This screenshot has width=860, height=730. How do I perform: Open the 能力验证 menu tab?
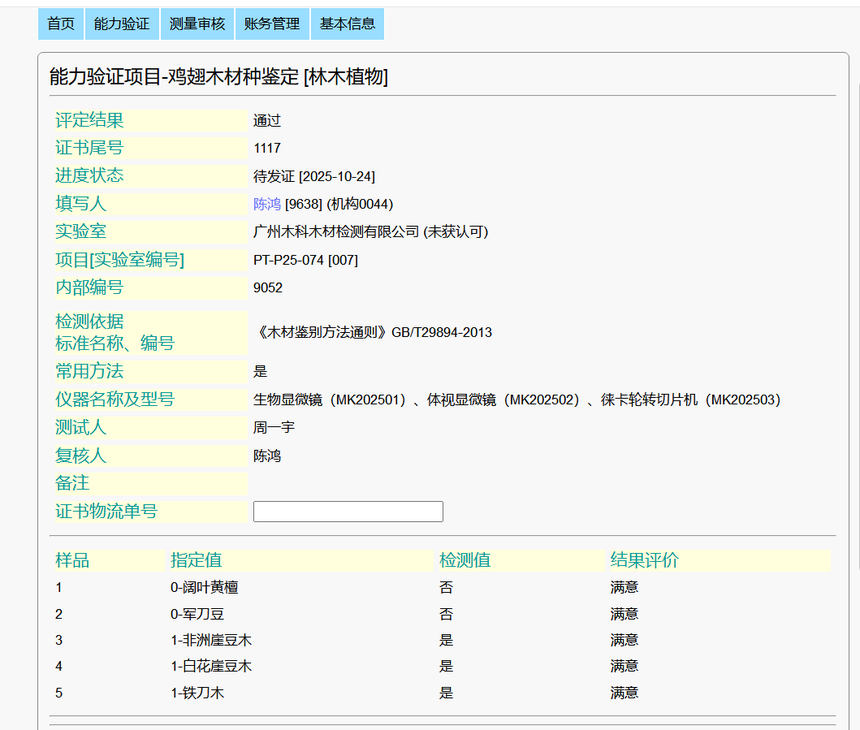122,24
